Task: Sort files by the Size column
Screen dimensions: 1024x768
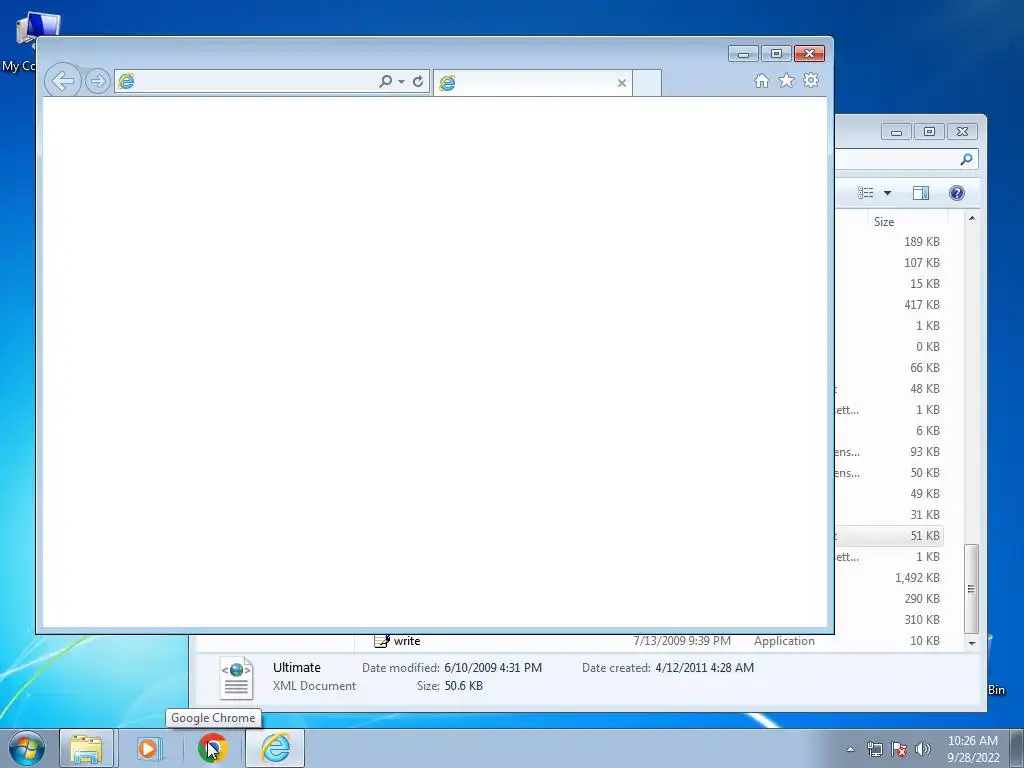Action: 907,221
